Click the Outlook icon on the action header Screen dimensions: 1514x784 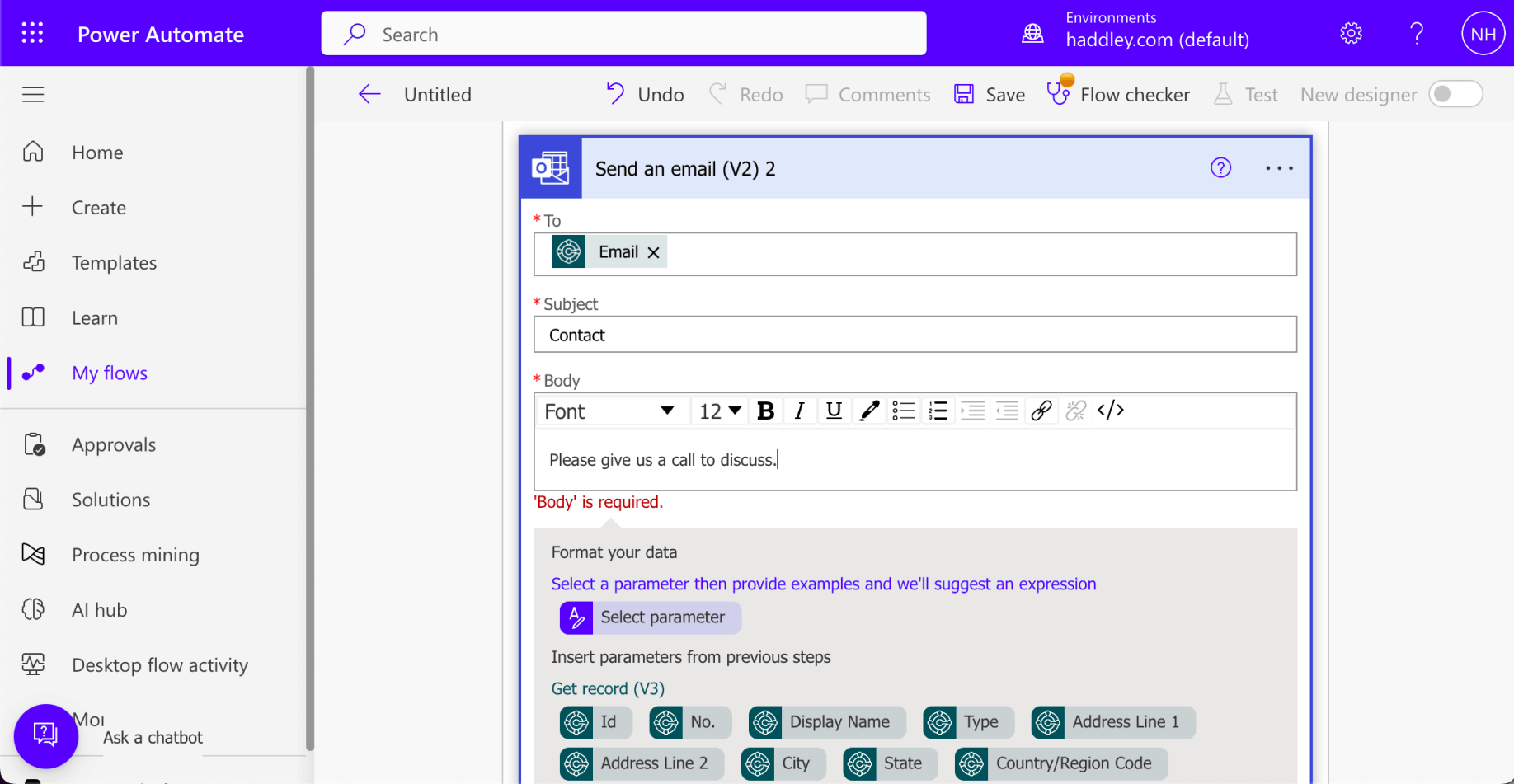(x=551, y=168)
